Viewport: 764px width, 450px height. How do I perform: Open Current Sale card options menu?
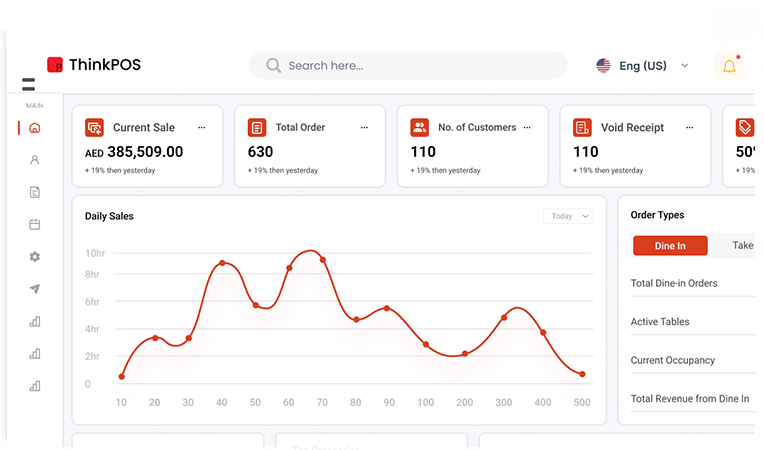[x=202, y=128]
